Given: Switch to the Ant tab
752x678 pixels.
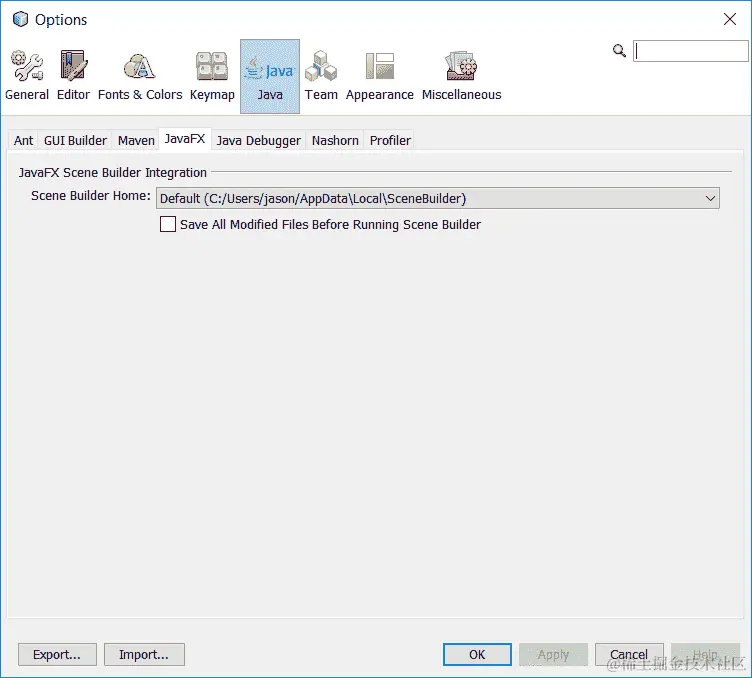Looking at the screenshot, I should [24, 140].
